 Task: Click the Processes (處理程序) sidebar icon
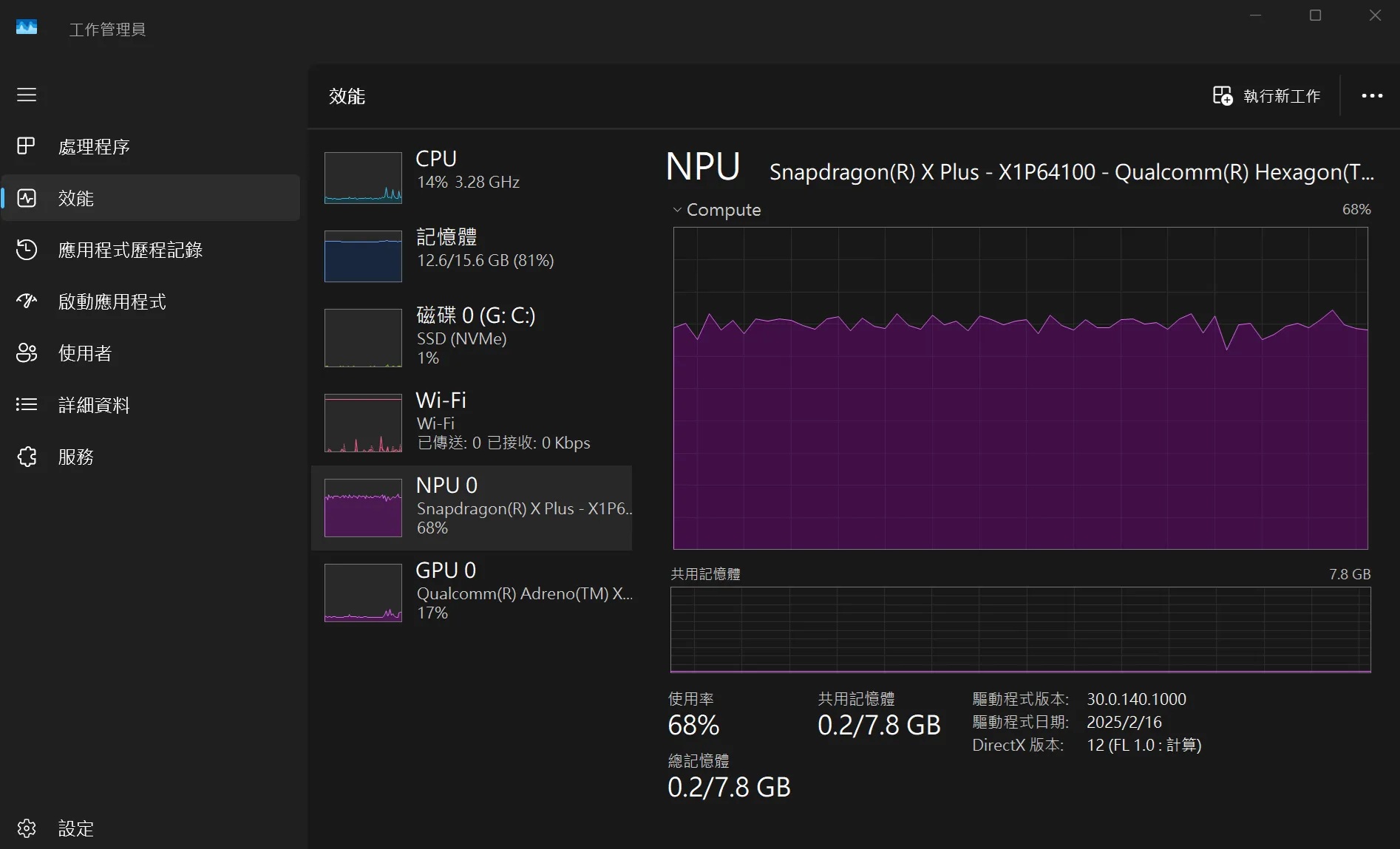pos(27,146)
